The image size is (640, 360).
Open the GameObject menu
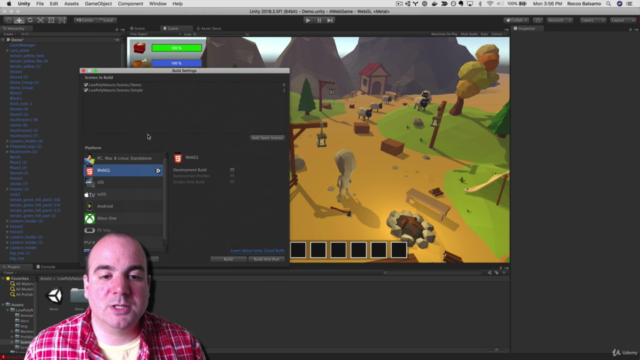tap(98, 4)
